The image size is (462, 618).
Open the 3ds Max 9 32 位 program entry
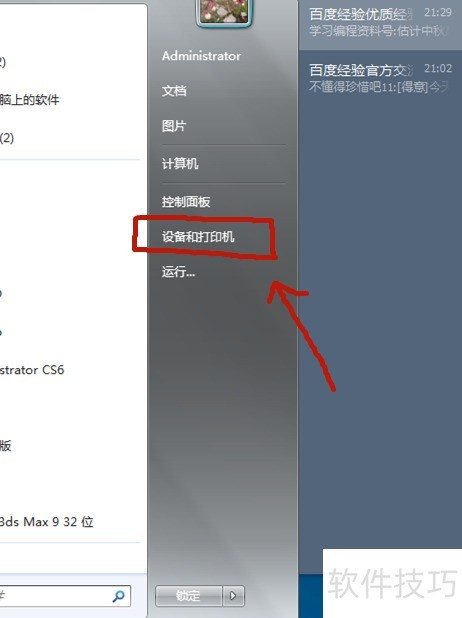(x=47, y=522)
